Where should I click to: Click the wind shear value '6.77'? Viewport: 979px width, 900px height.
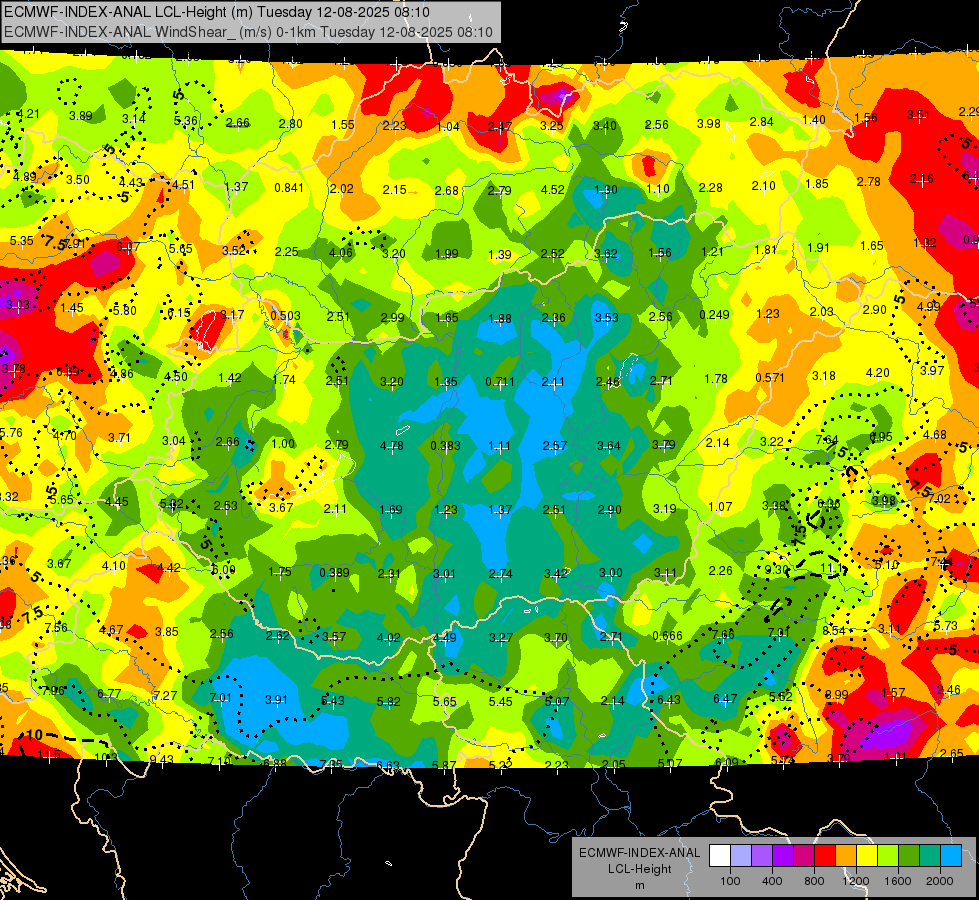pyautogui.click(x=109, y=693)
